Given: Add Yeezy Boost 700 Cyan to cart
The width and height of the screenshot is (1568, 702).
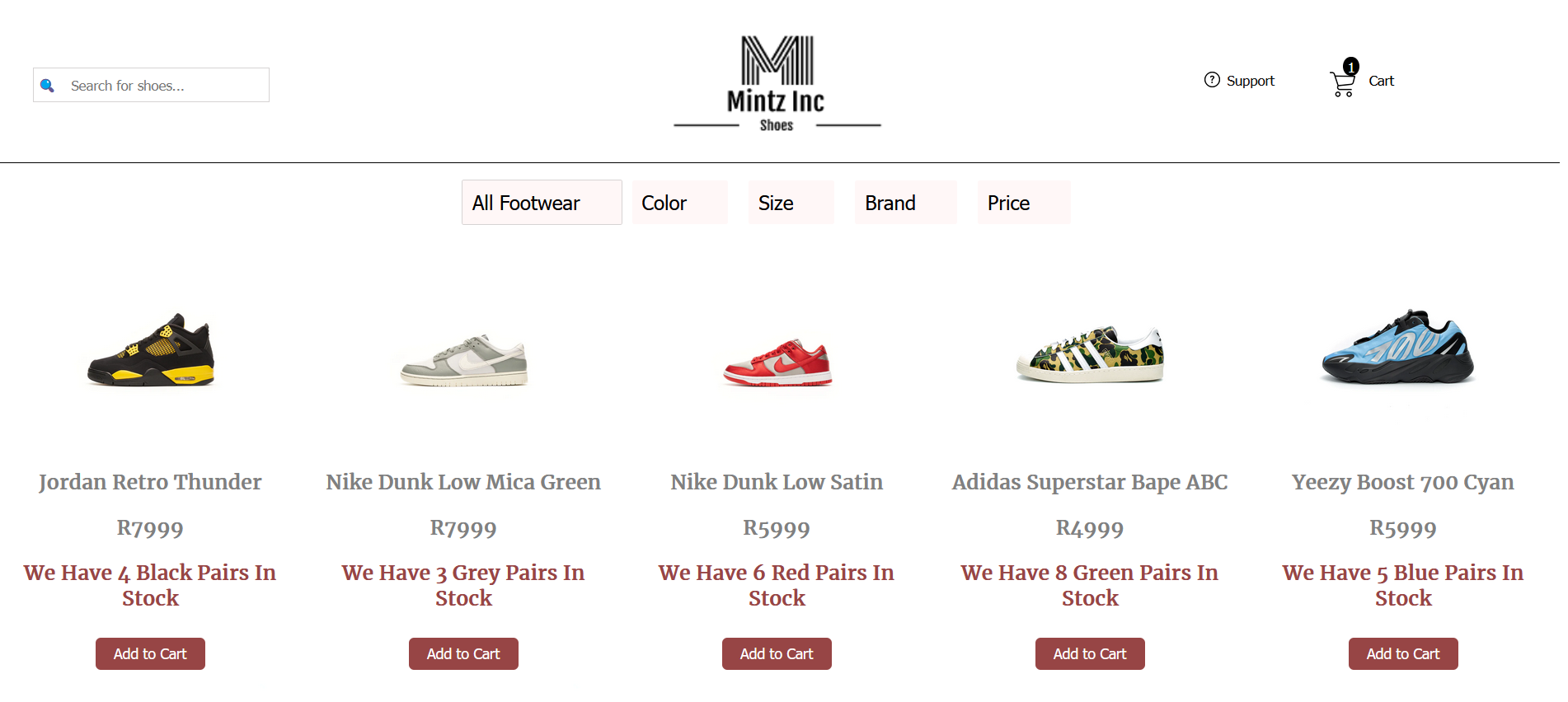Looking at the screenshot, I should pos(1403,653).
